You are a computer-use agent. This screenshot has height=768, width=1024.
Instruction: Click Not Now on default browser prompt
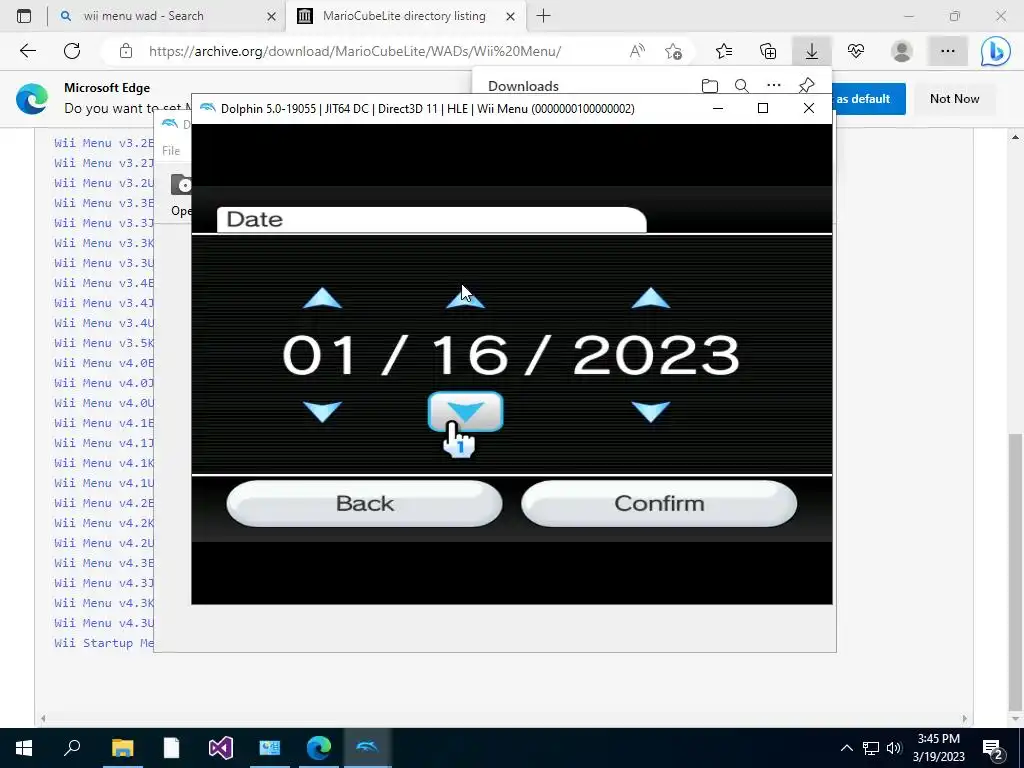pos(954,99)
